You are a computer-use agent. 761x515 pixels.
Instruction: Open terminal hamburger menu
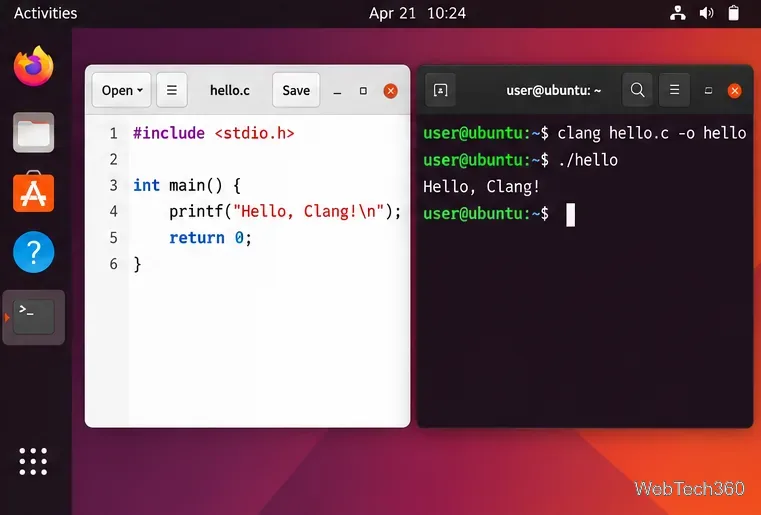674,90
